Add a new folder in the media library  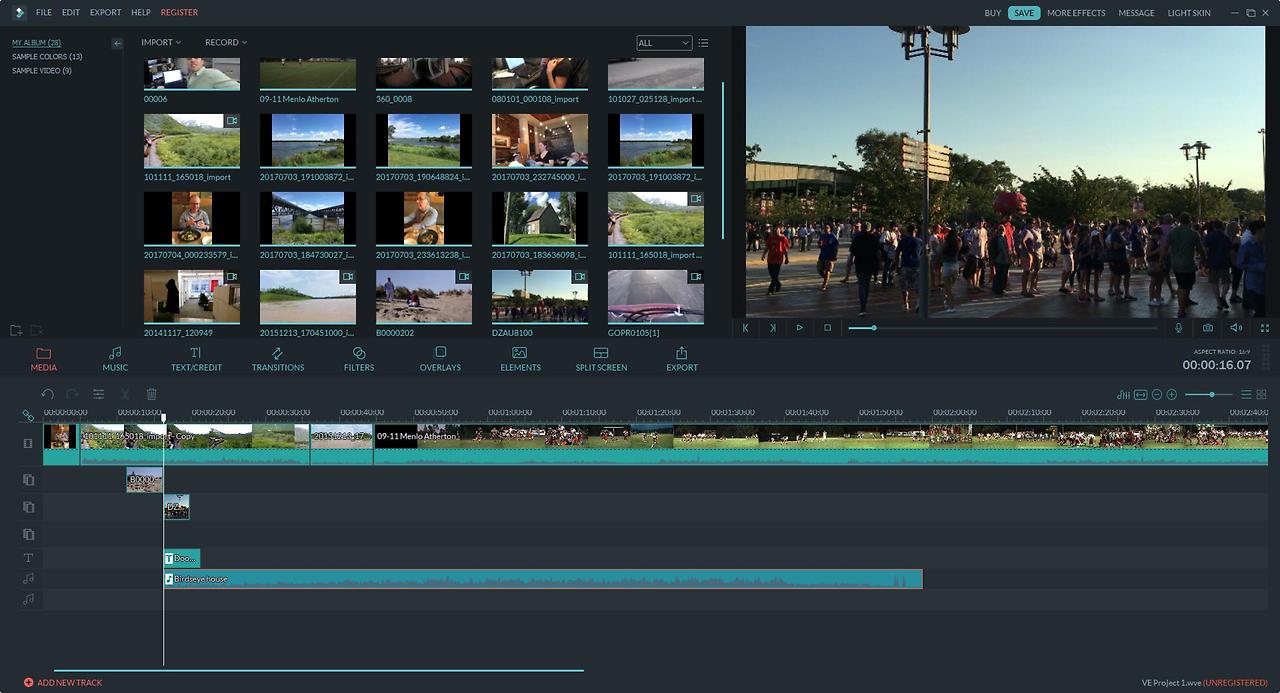(16, 330)
